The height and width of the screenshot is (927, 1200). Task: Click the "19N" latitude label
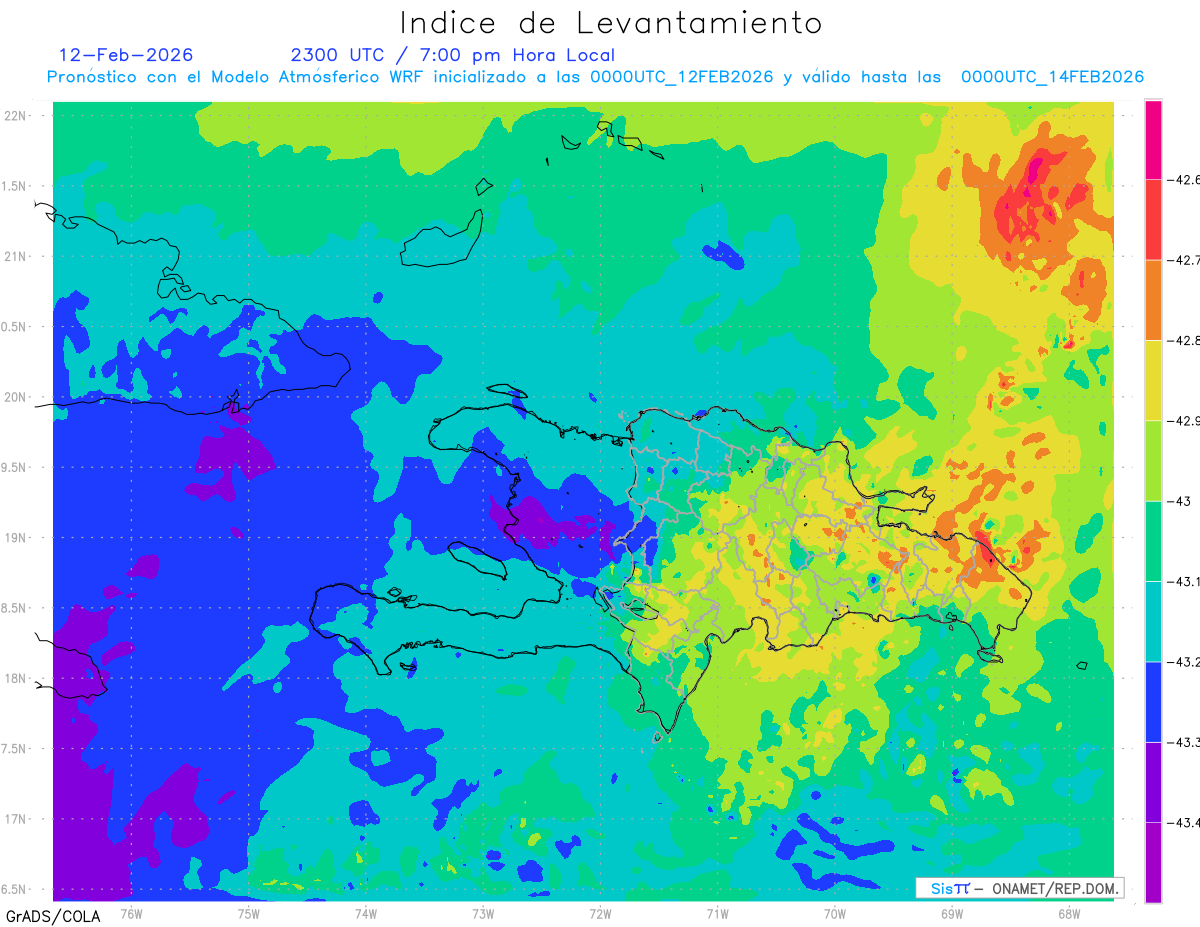point(16,537)
